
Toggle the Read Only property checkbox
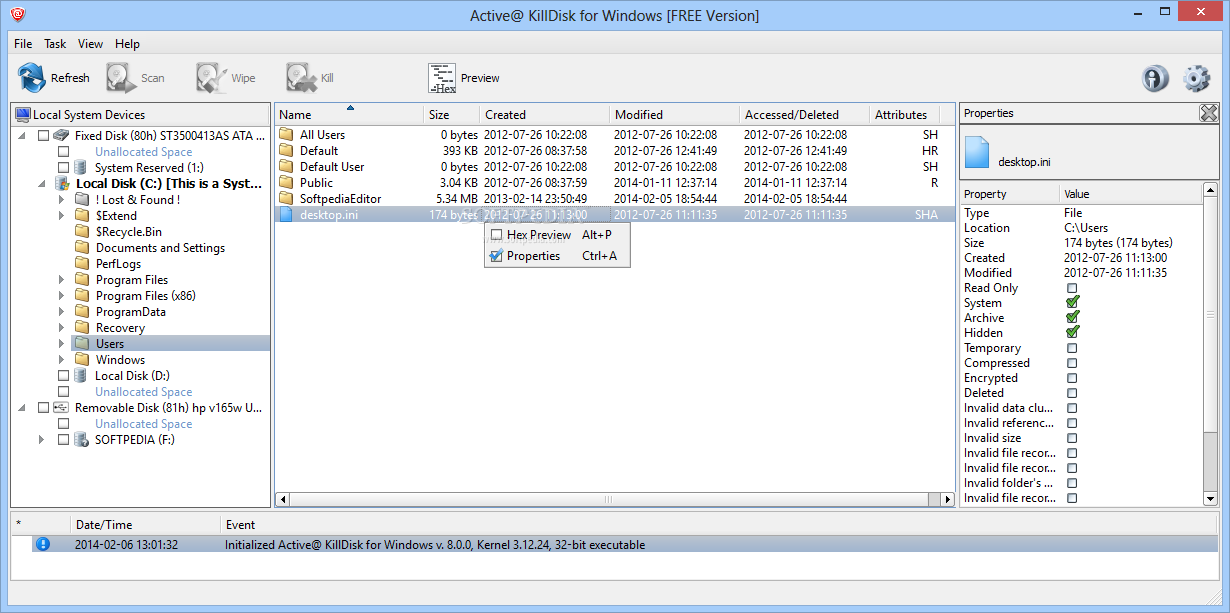[x=1072, y=288]
